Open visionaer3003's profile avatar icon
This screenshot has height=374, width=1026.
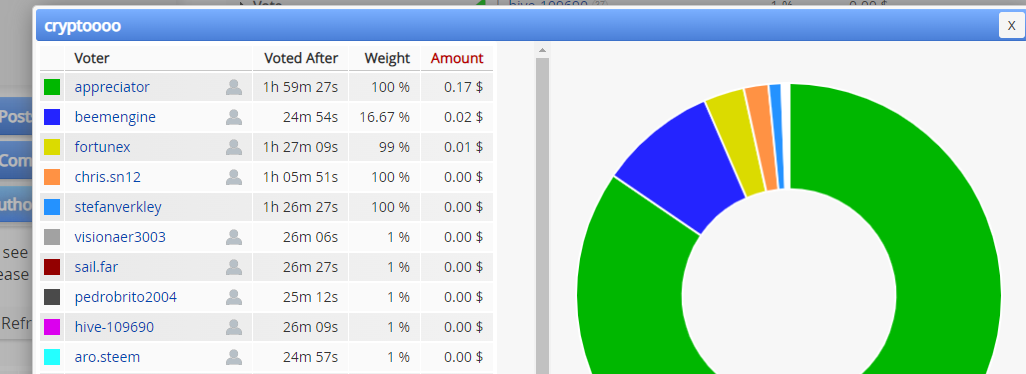pyautogui.click(x=234, y=237)
